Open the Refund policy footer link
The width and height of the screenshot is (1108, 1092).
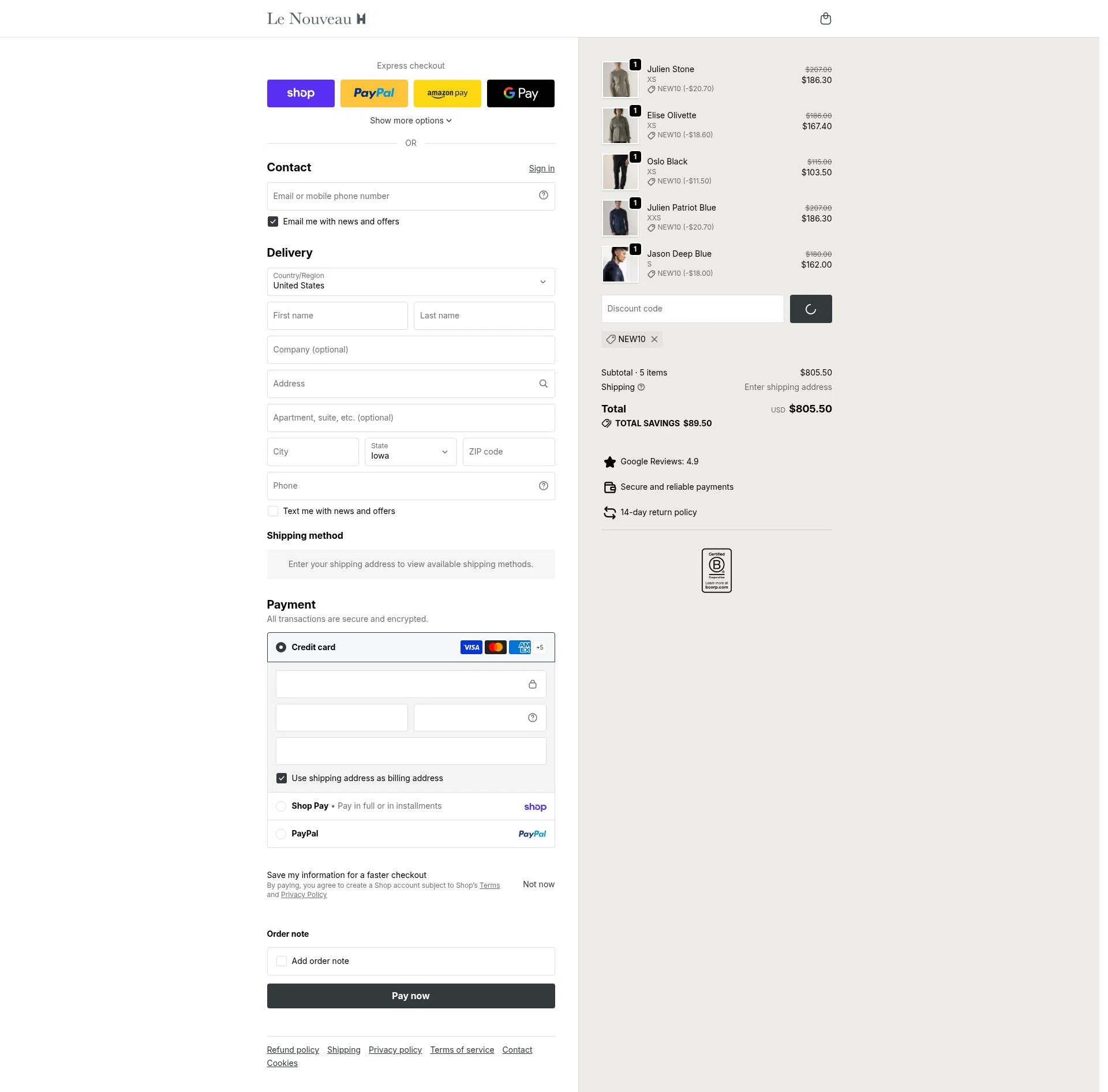[293, 1050]
